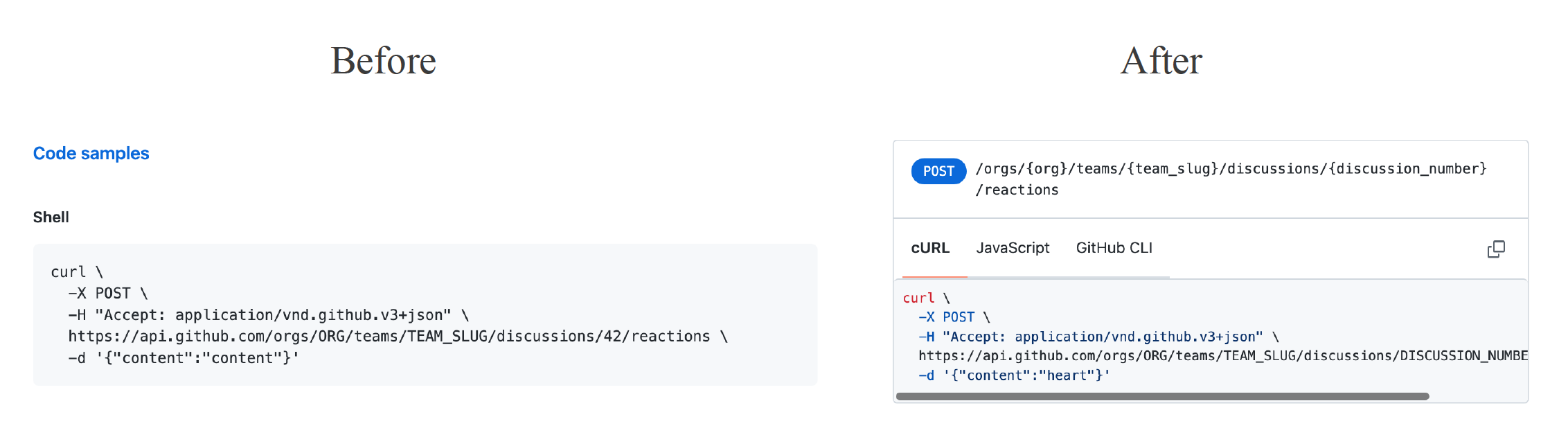Click the Shell heading label
This screenshot has width=1568, height=446.
coord(51,216)
